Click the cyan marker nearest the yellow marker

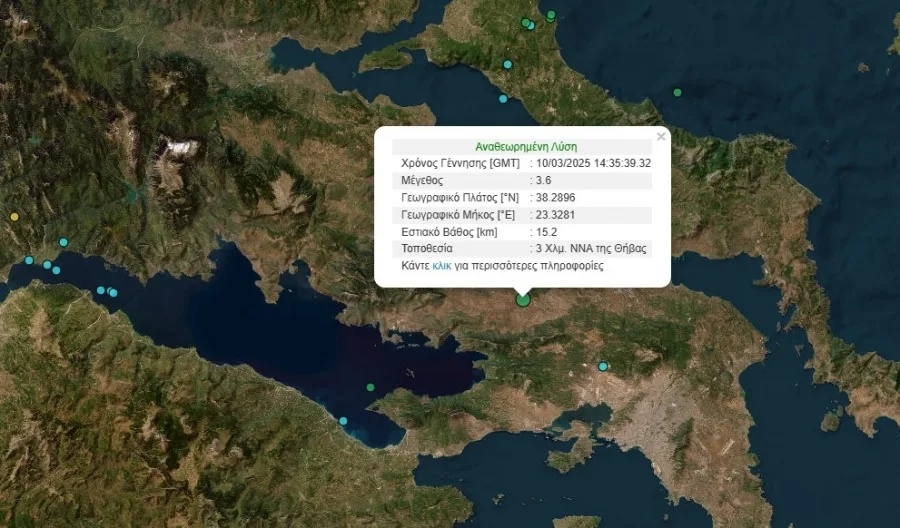(x=64, y=242)
